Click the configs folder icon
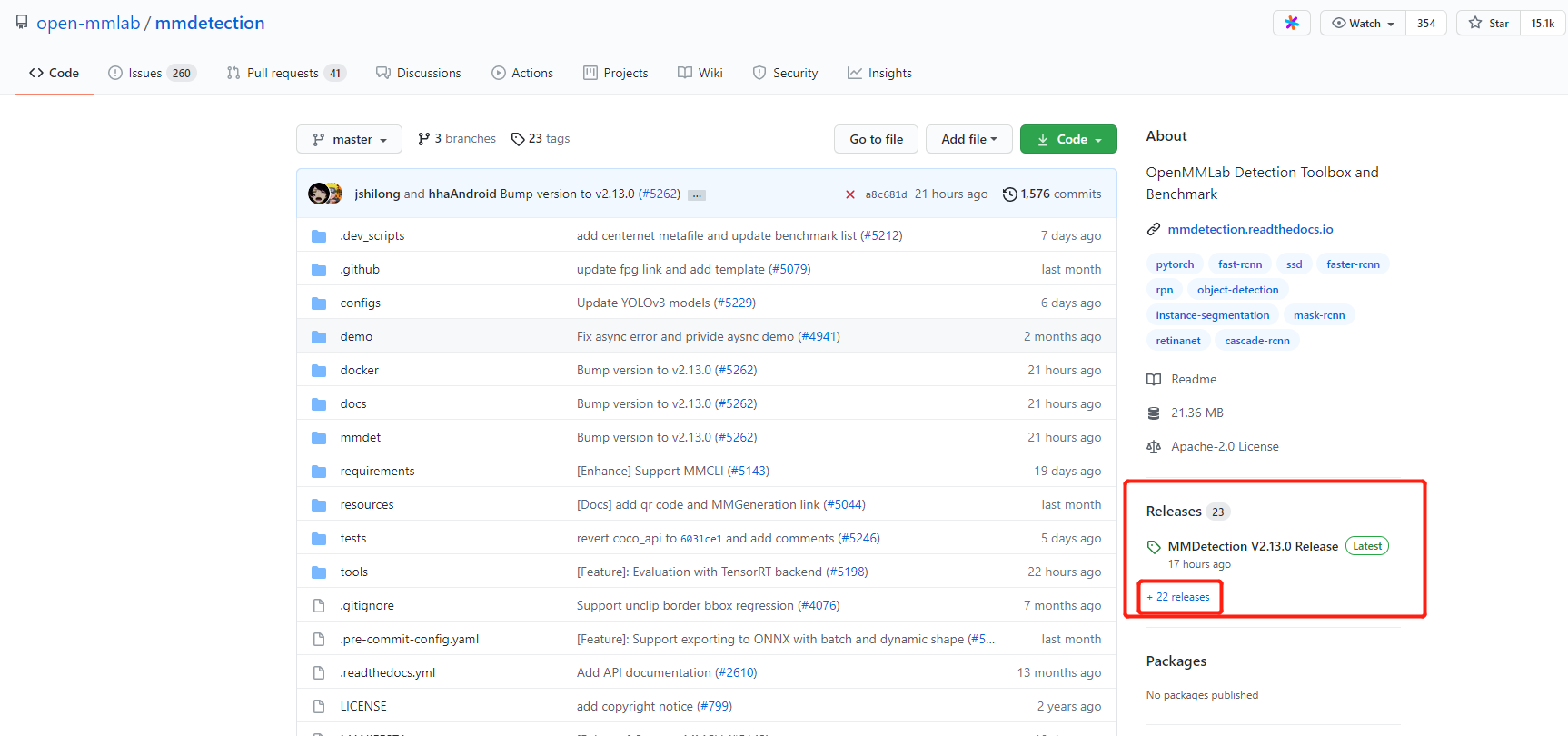This screenshot has height=736, width=1568. click(319, 303)
